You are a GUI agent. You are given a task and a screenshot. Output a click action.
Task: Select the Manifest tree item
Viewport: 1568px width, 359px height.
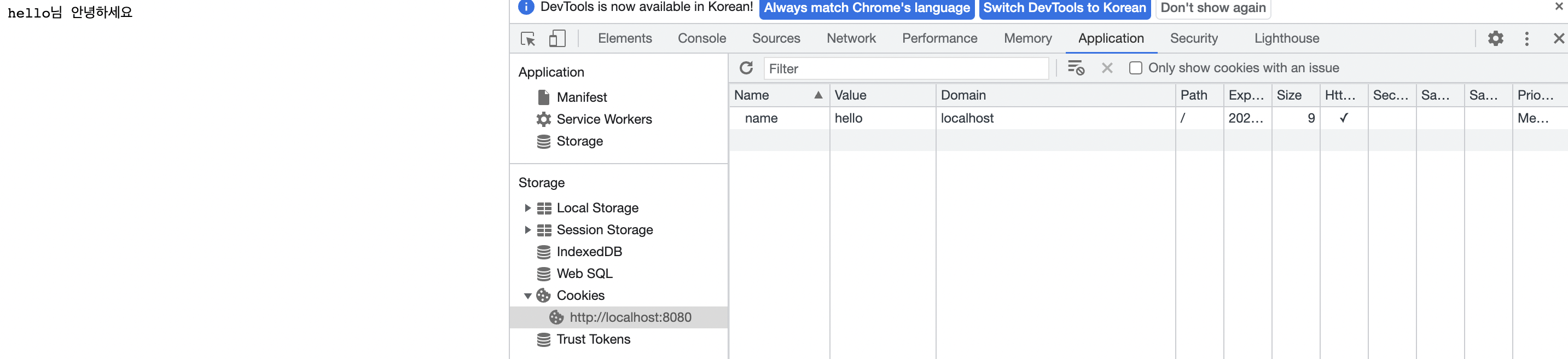582,97
